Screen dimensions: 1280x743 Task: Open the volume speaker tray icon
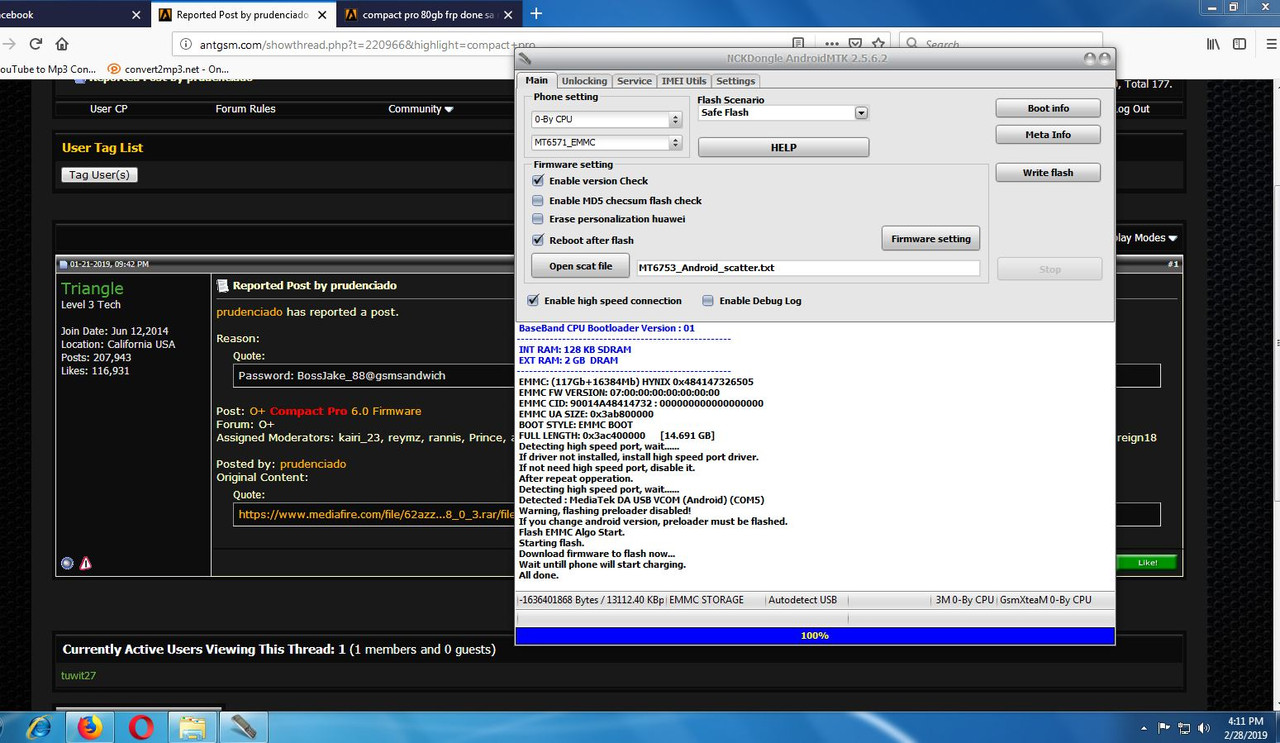tap(1203, 728)
